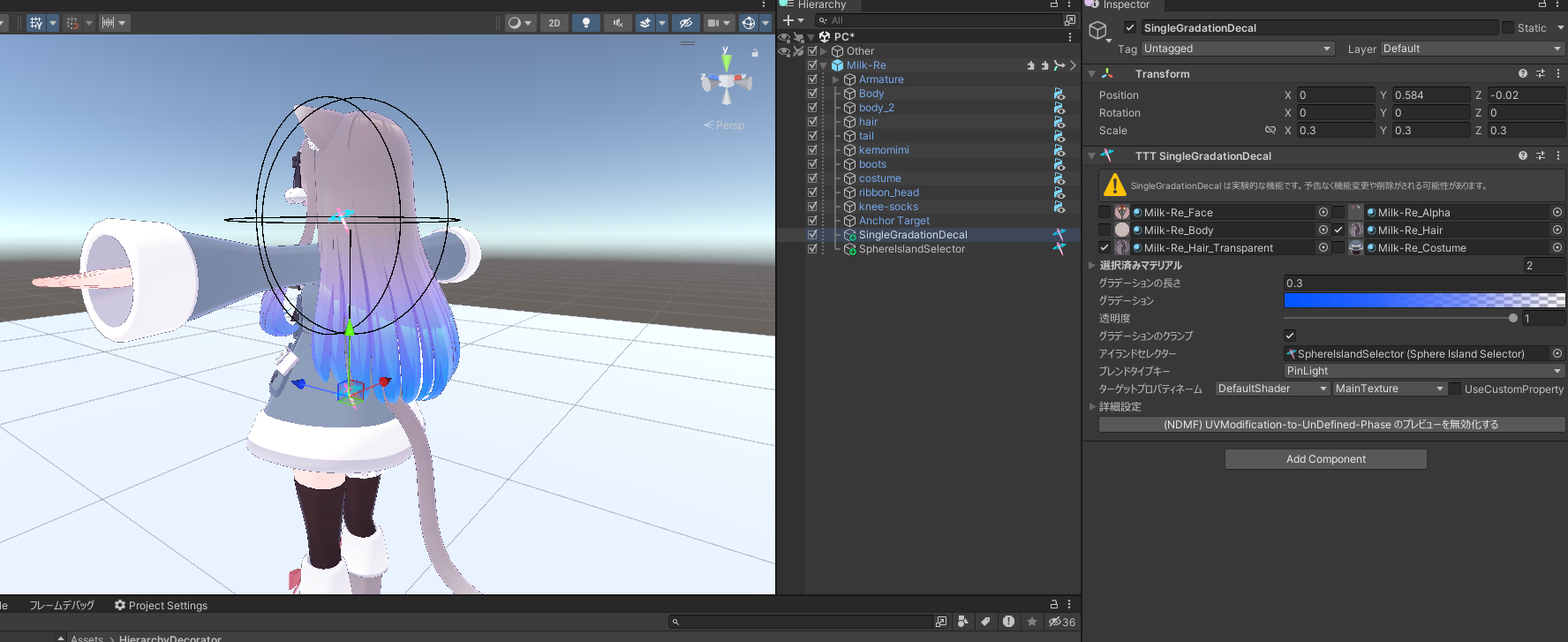The height and width of the screenshot is (642, 1568).
Task: Switch Scene view to 2D mode
Action: 554,23
